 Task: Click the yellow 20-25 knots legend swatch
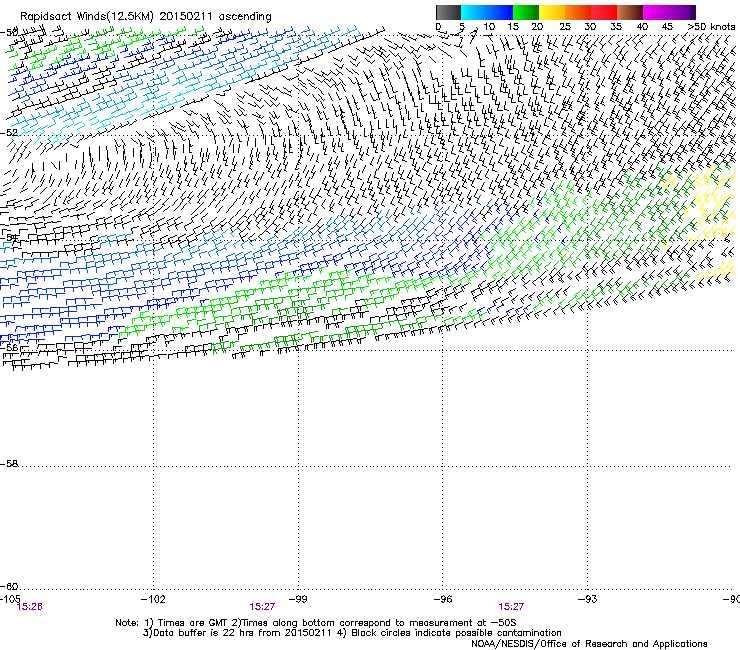552,12
